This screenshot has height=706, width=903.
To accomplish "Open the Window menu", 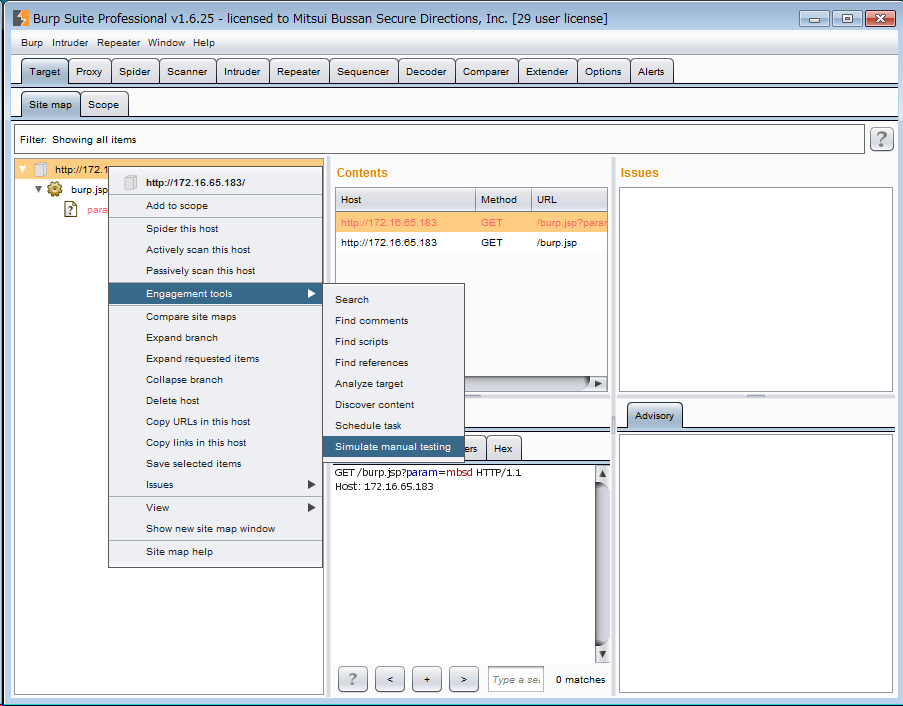I will pyautogui.click(x=166, y=43).
